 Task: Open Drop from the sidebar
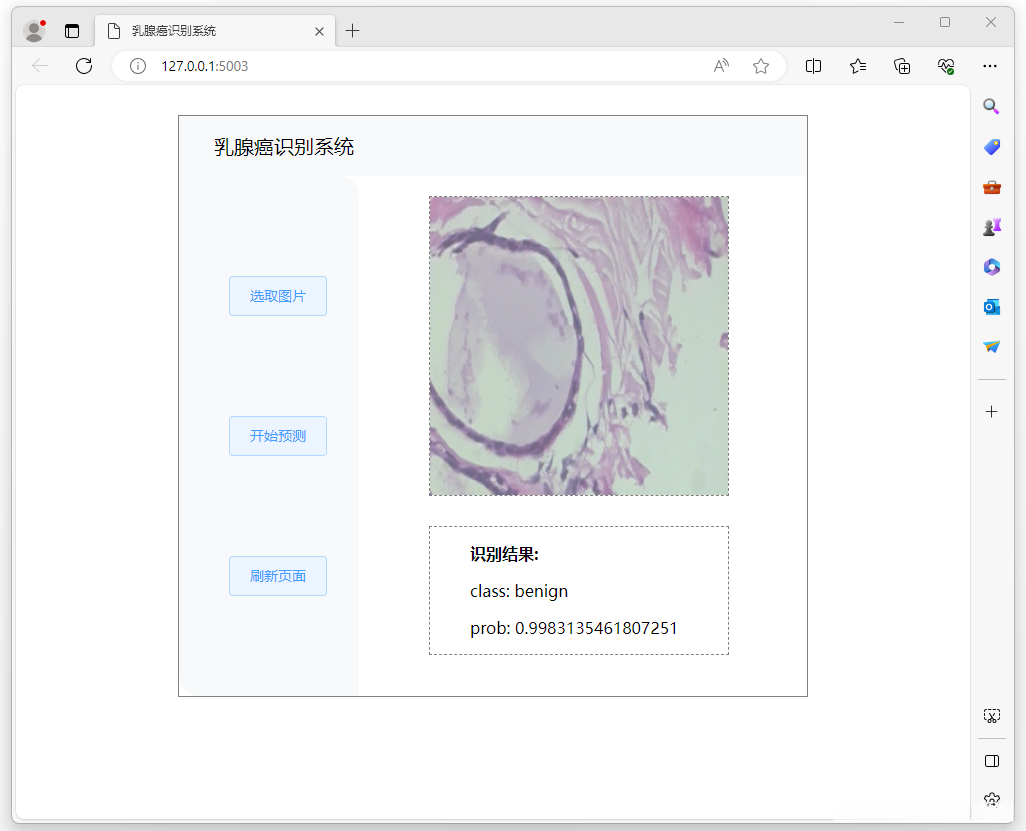[x=991, y=347]
